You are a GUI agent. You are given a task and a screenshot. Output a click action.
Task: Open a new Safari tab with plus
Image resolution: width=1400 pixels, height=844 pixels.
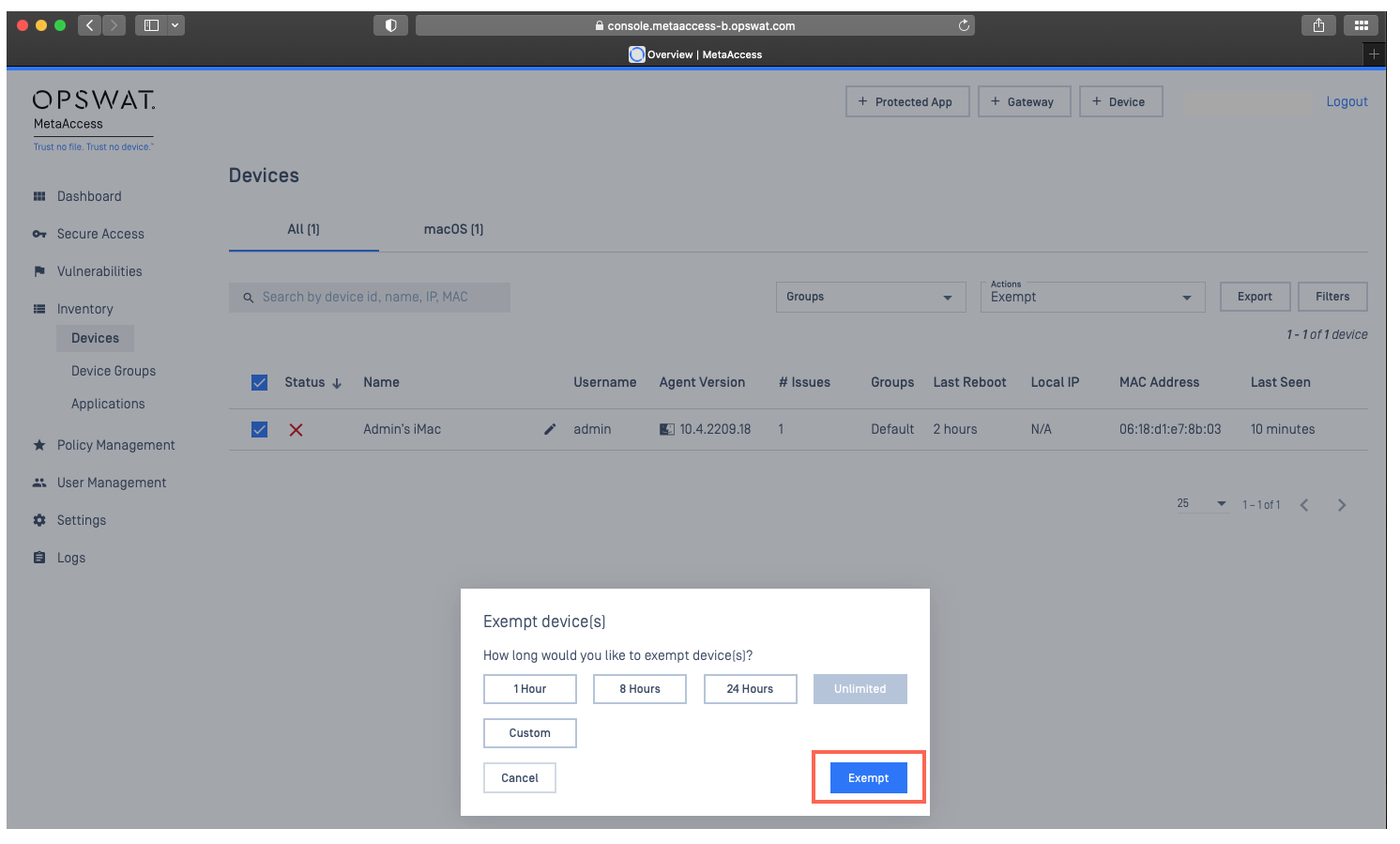(x=1374, y=54)
